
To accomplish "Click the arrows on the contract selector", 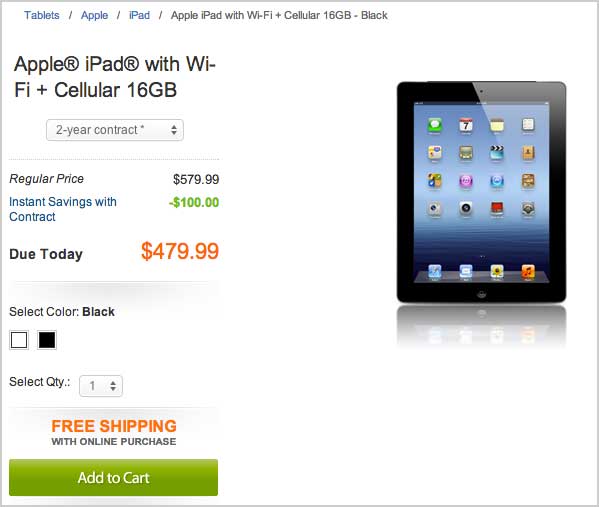I will pos(174,130).
